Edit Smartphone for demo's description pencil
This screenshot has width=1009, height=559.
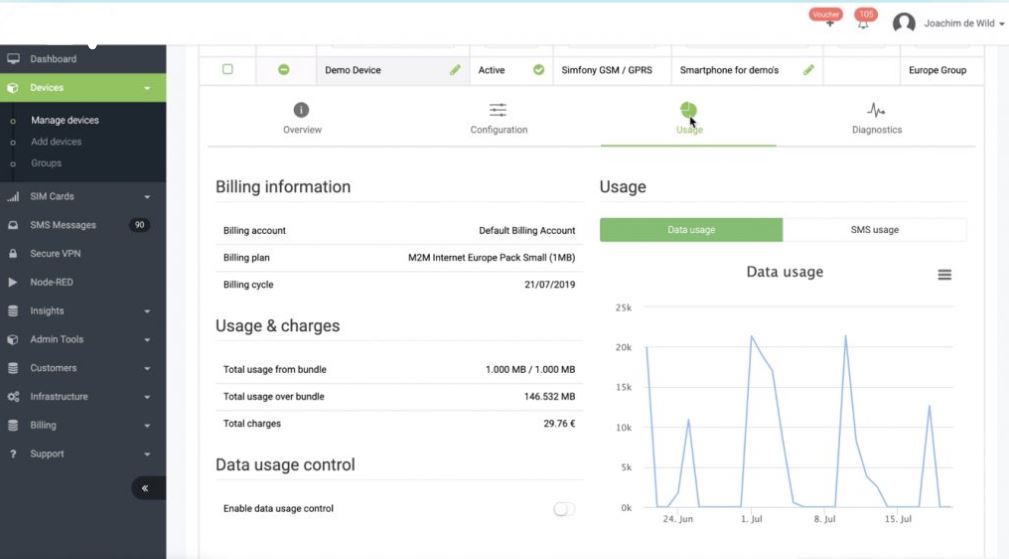click(x=809, y=69)
